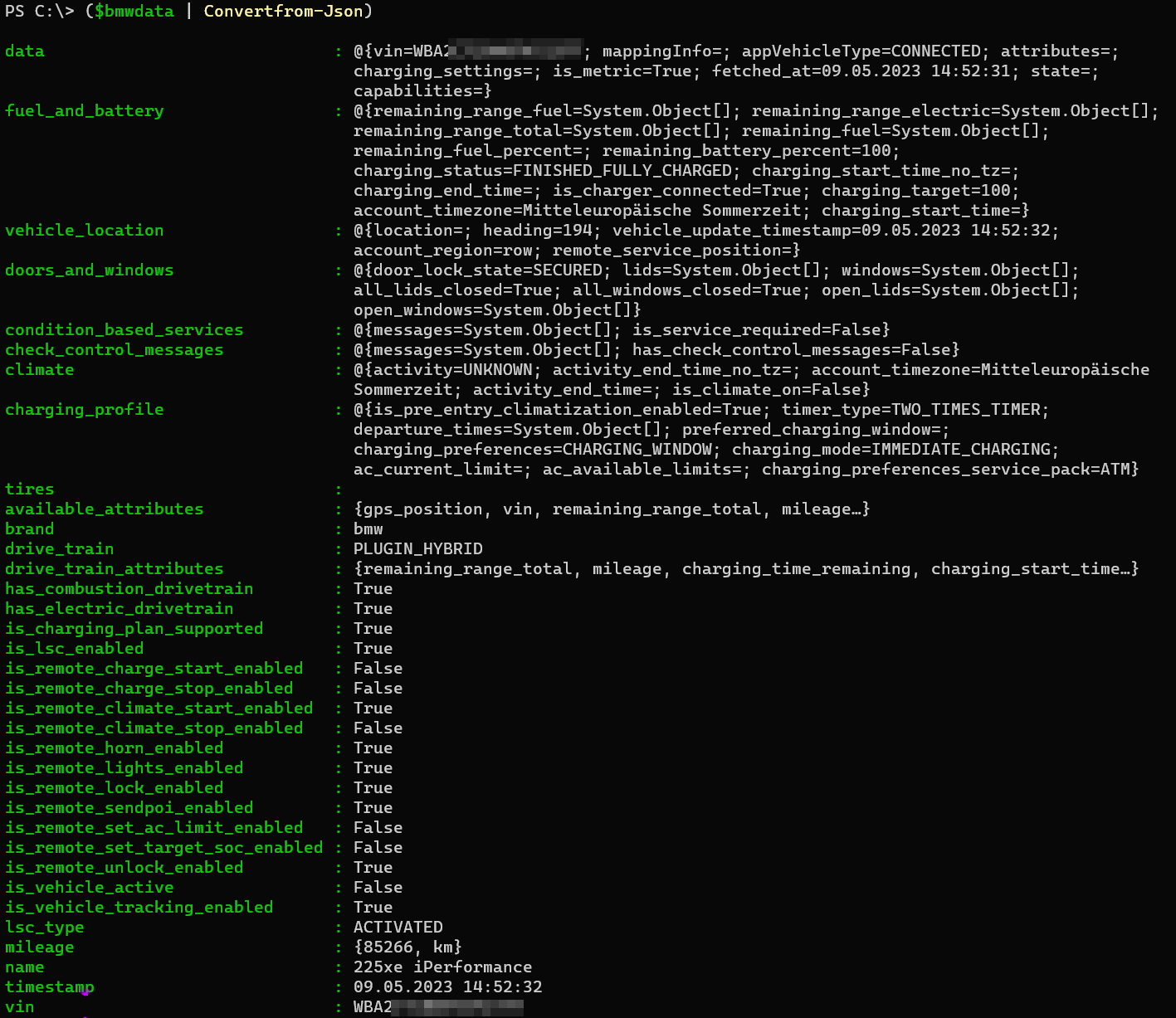Screen dimensions: 1176x1018
Task: Click the has_check_control_messages=False text
Action: click(792, 349)
